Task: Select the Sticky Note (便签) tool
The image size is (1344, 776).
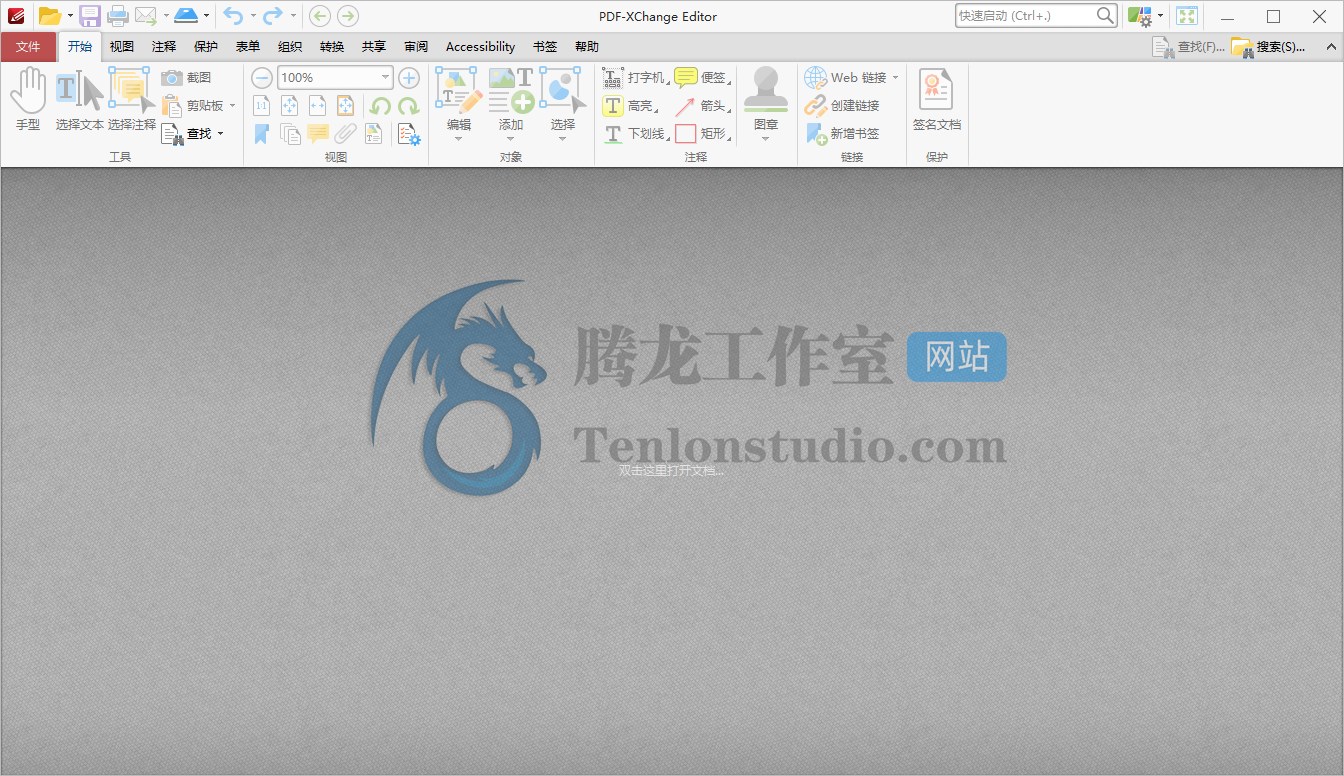Action: pos(702,77)
